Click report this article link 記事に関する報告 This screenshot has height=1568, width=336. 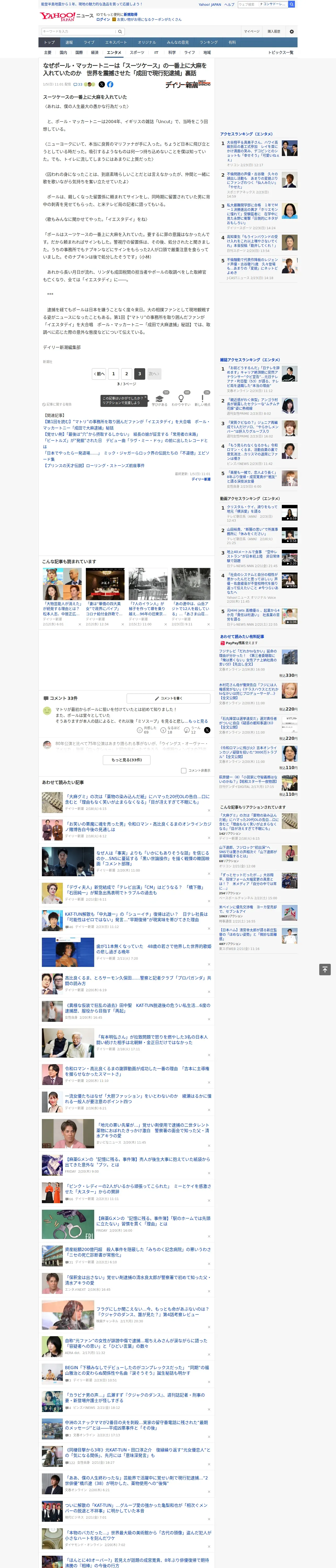[57, 404]
